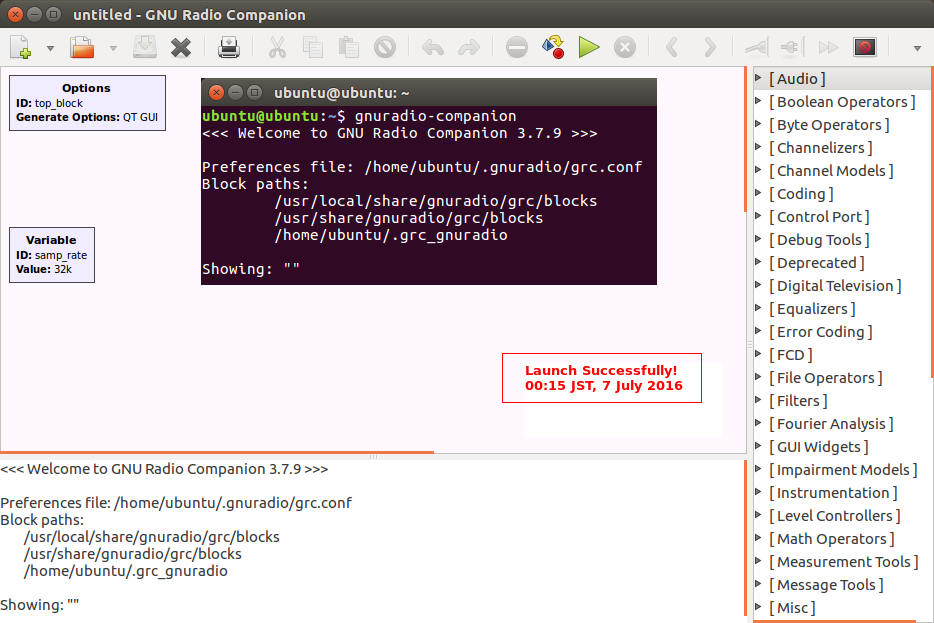Show recent files dropdown beside the Open icon
Viewport: 934px width, 623px height.
pyautogui.click(x=113, y=48)
